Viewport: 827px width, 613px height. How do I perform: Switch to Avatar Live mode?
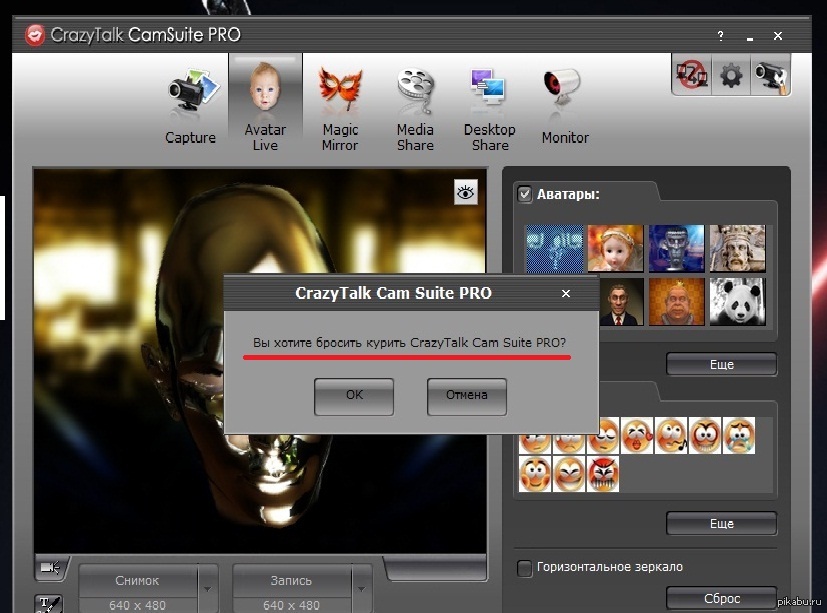265,105
